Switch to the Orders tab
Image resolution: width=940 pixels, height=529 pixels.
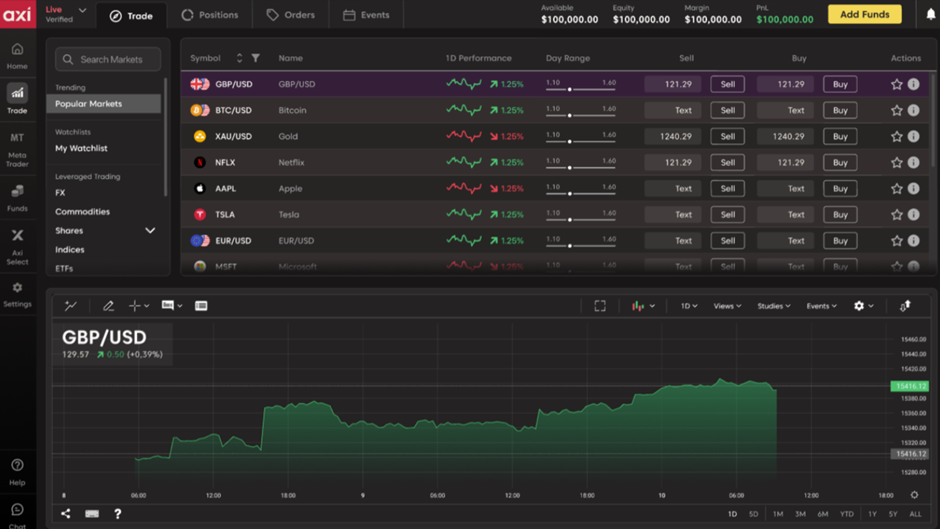pos(290,15)
